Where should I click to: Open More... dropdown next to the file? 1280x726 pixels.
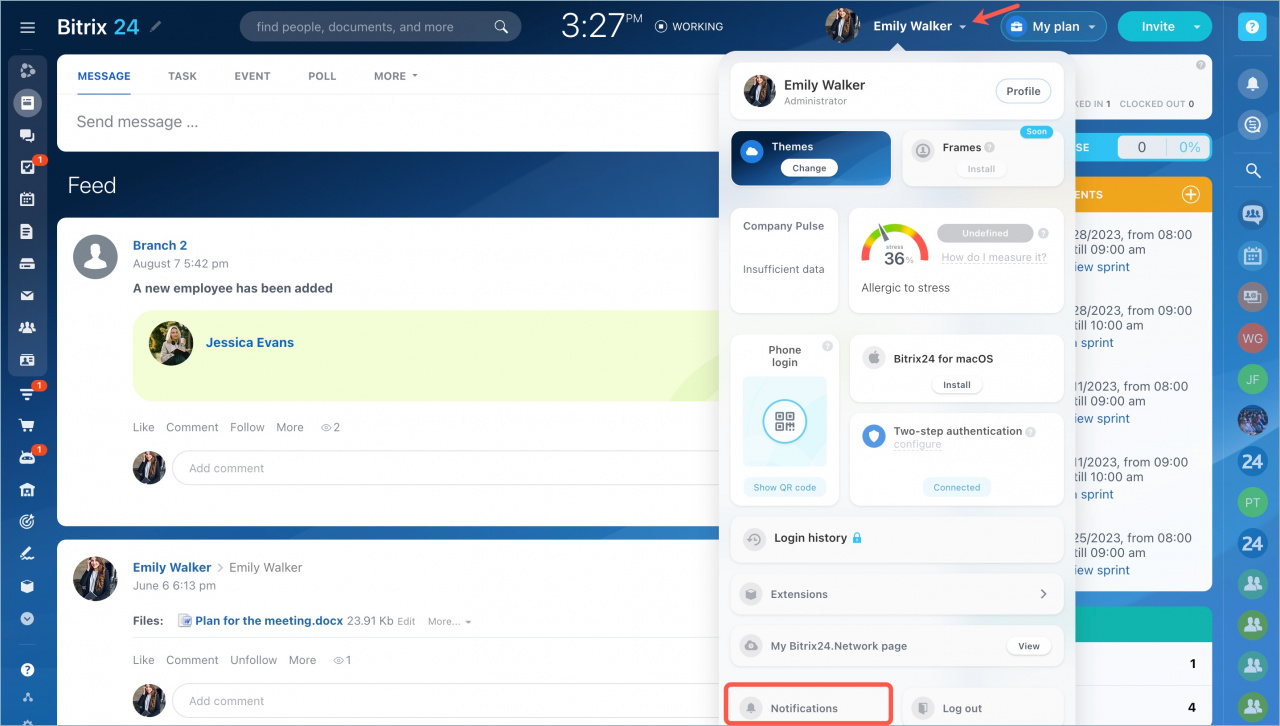[x=449, y=621]
